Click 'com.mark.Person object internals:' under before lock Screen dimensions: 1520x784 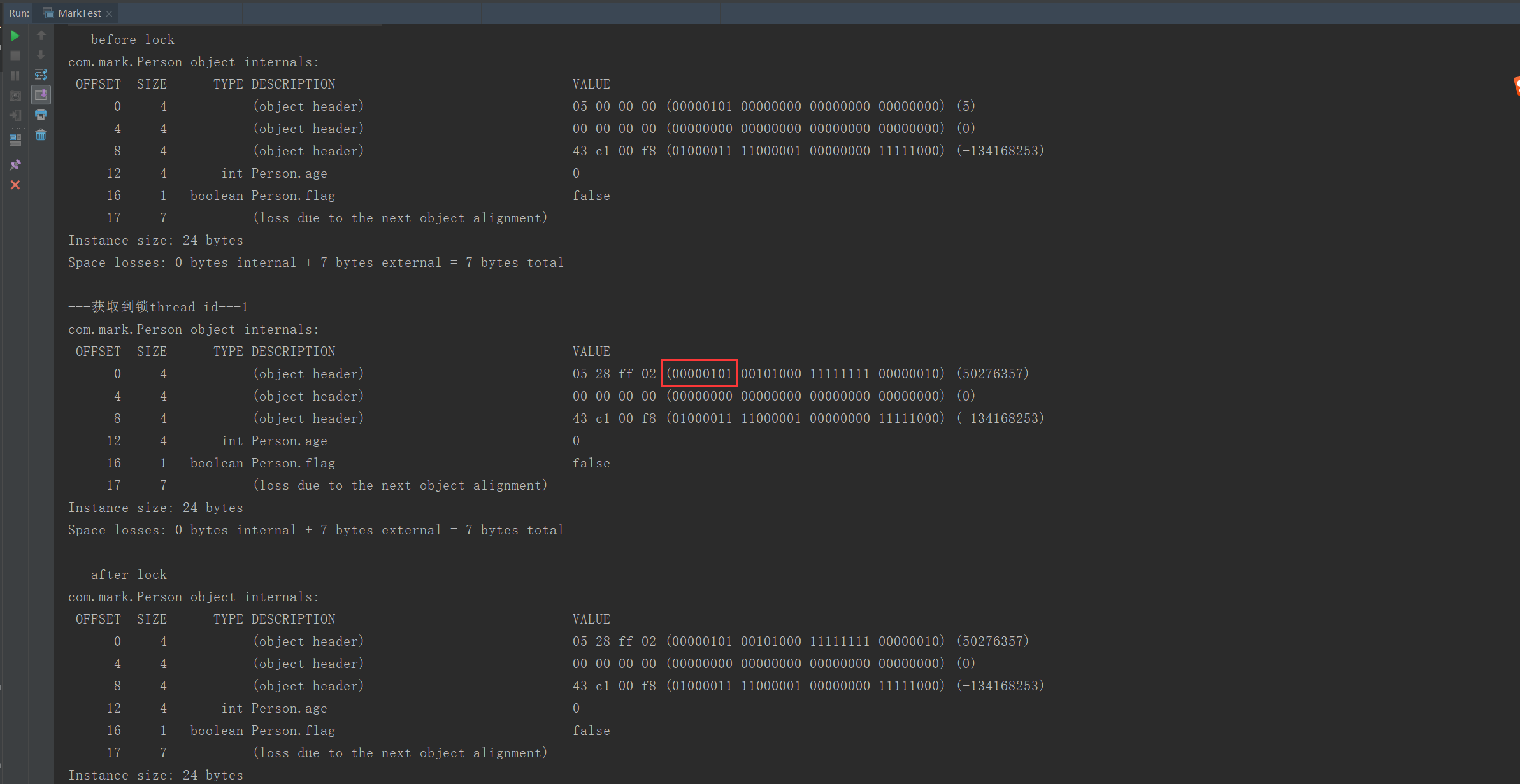point(194,62)
